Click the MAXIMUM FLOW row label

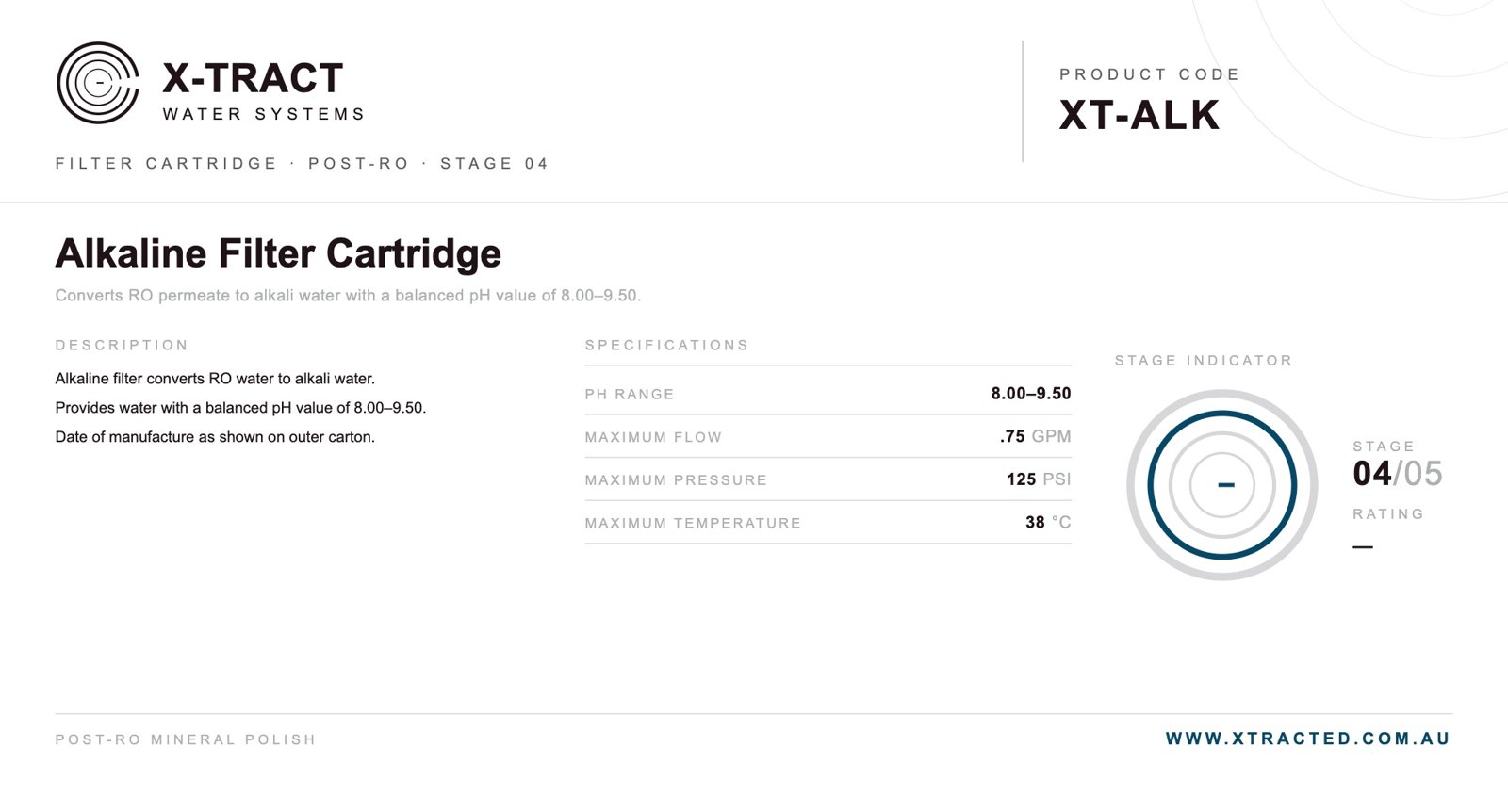click(653, 438)
